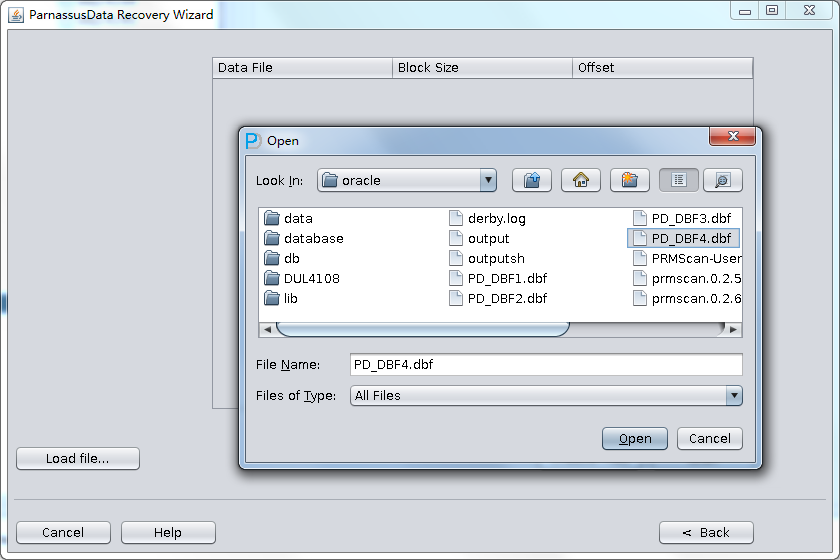The width and height of the screenshot is (840, 560).
Task: Expand Files of Type dropdown
Action: point(734,395)
